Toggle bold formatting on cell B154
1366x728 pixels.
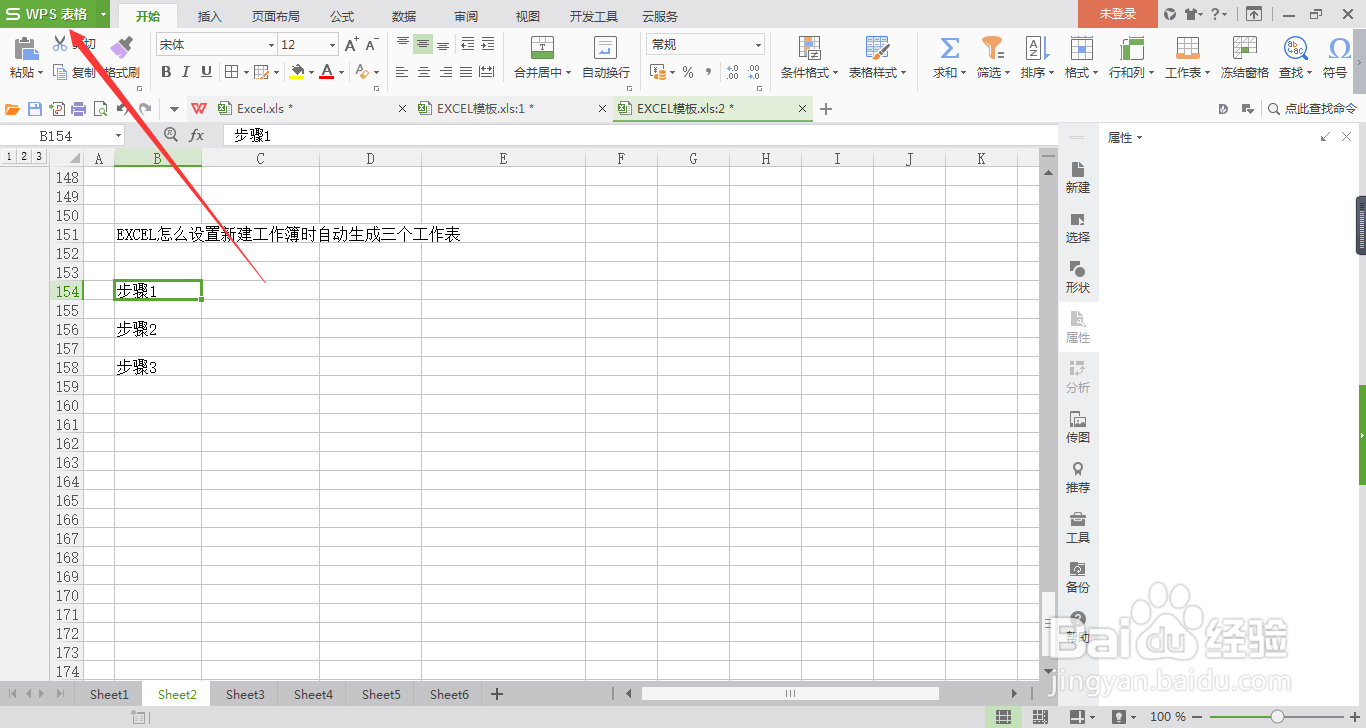tap(166, 71)
